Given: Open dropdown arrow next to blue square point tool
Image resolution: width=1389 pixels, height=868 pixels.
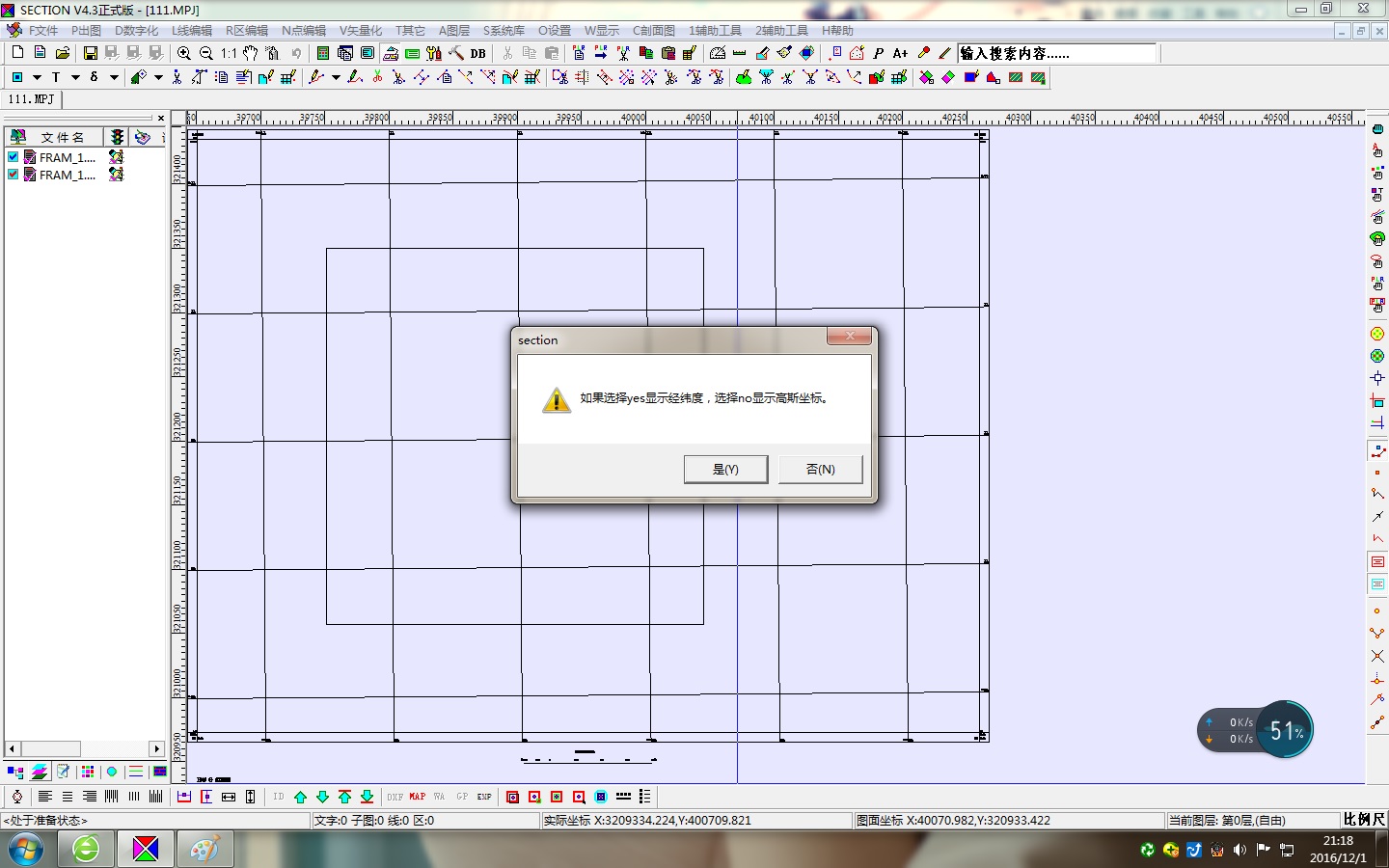Looking at the screenshot, I should 37,77.
